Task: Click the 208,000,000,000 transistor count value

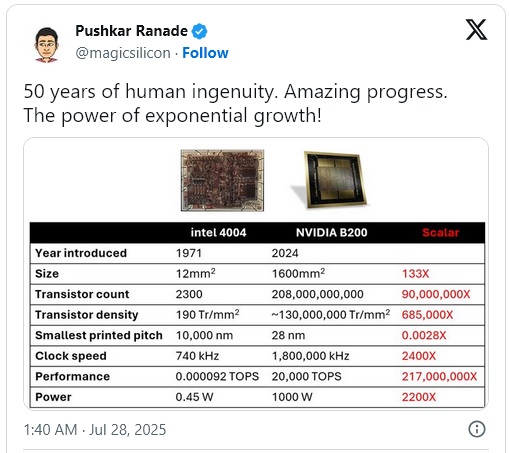Action: (317, 294)
